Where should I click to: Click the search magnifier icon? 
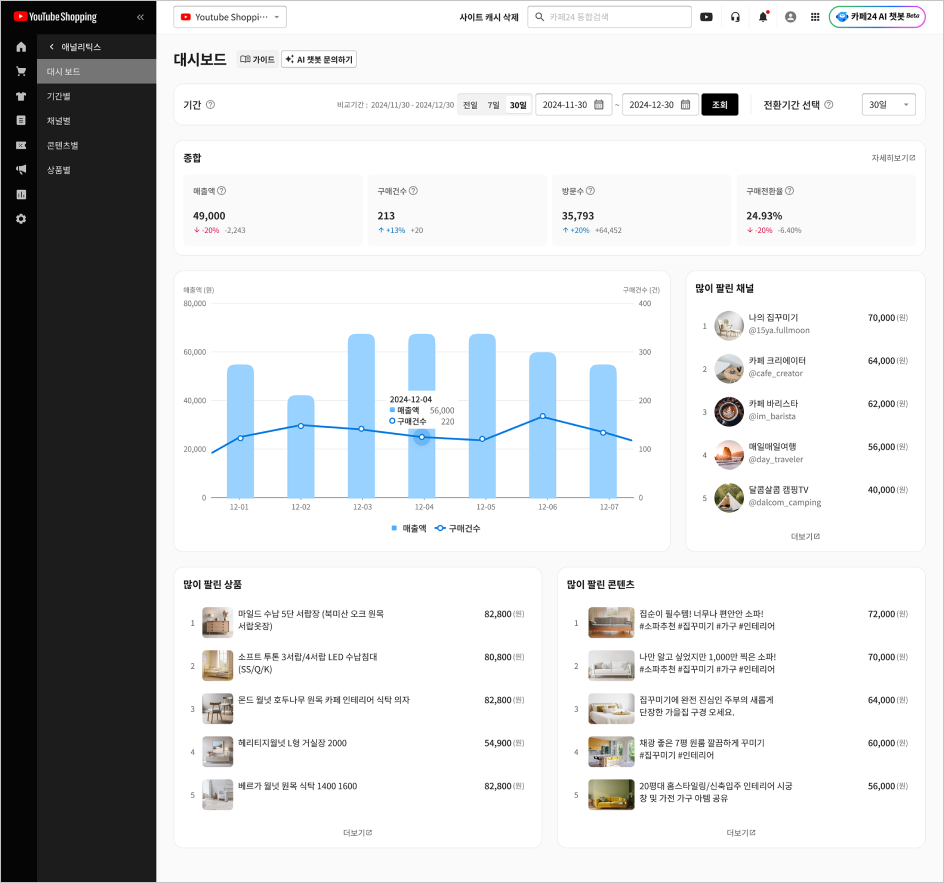pos(540,17)
